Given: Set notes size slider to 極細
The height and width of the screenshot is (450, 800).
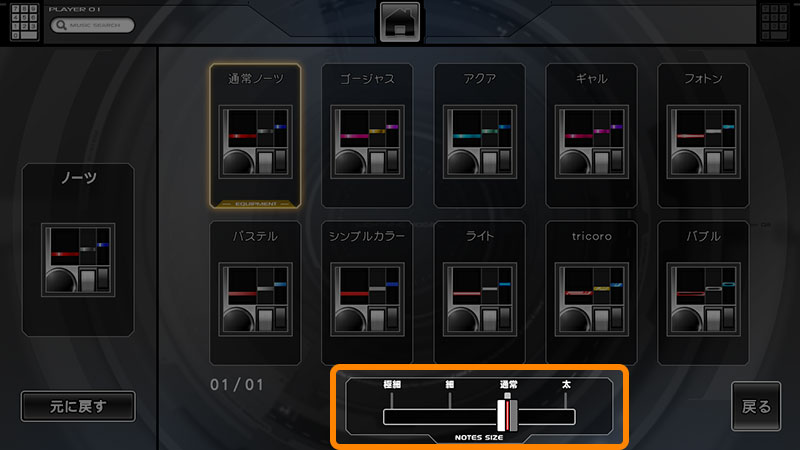Looking at the screenshot, I should [x=392, y=416].
